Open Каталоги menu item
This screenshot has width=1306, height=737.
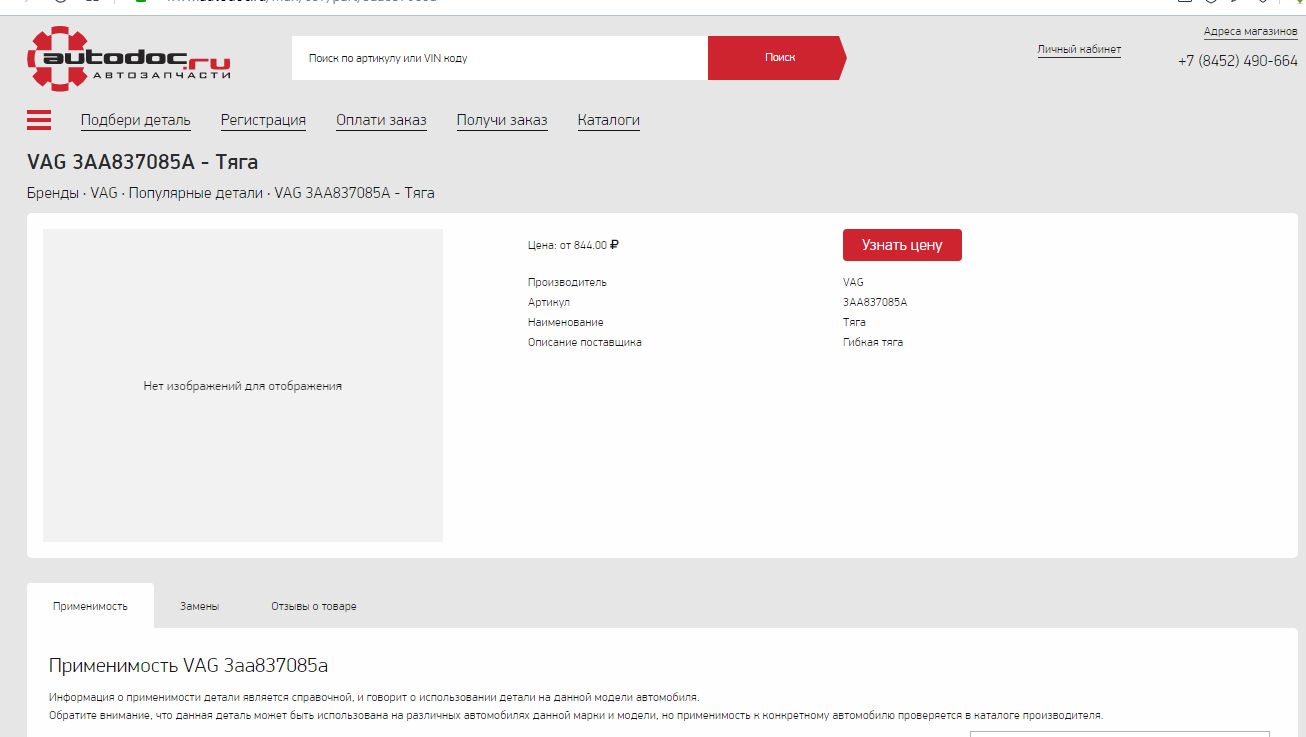[608, 120]
